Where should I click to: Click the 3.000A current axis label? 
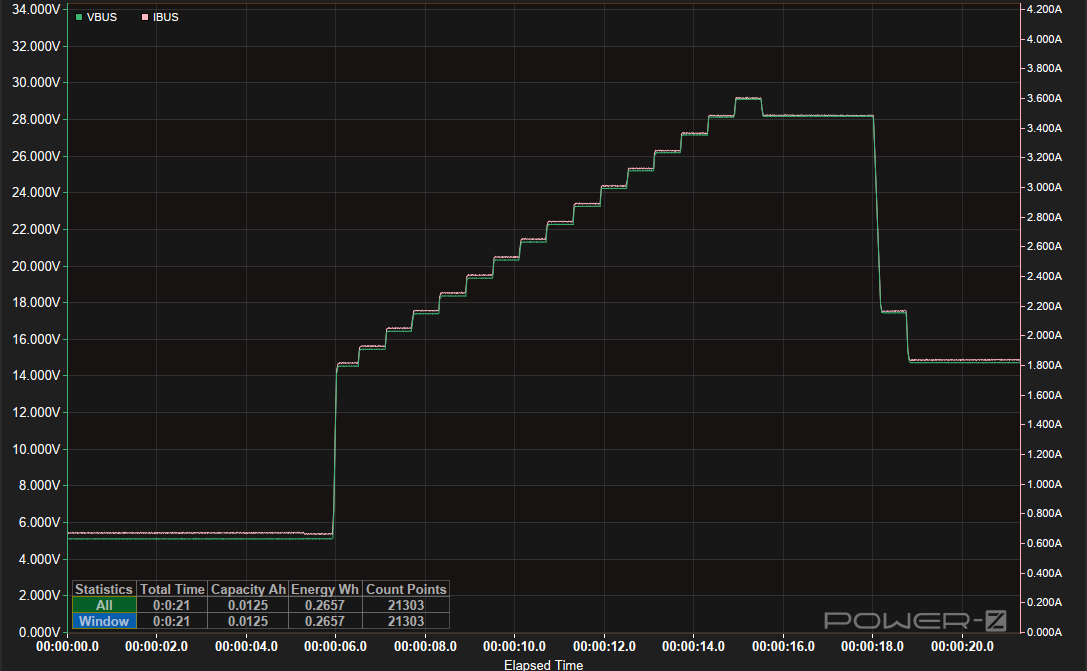click(x=1044, y=187)
